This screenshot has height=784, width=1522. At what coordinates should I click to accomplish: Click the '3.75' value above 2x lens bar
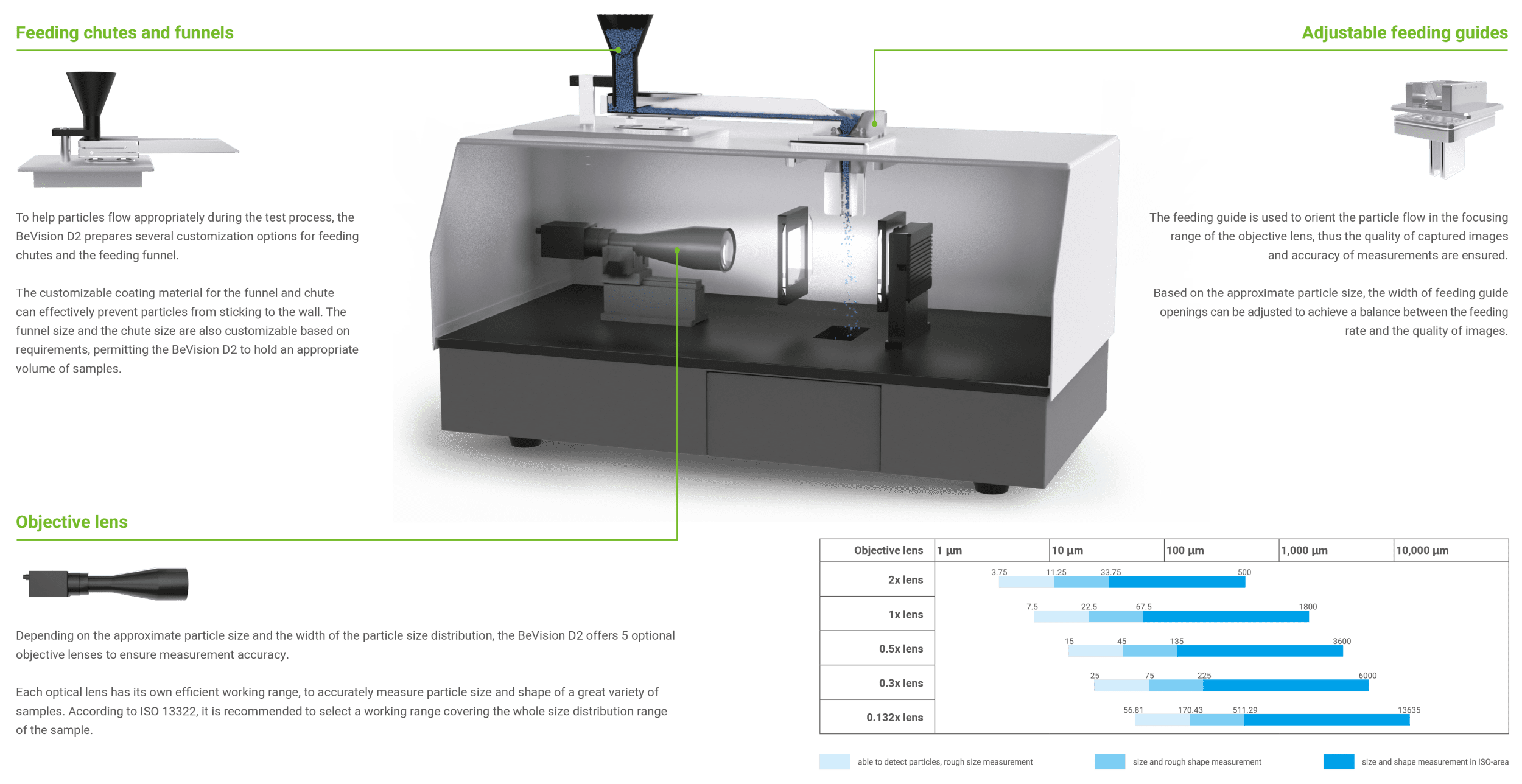[999, 572]
